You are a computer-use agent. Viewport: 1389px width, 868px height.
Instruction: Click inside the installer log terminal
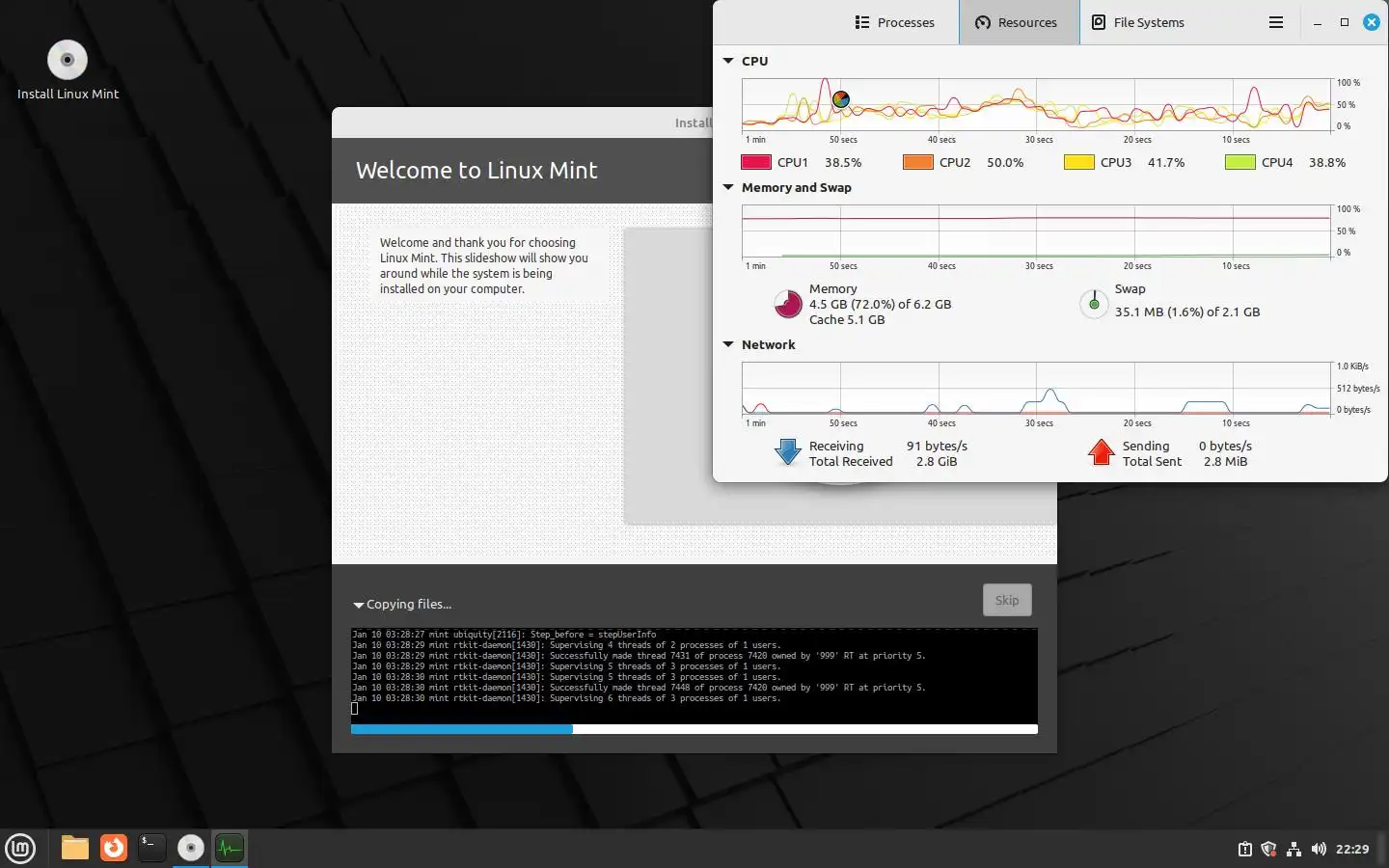[694, 674]
